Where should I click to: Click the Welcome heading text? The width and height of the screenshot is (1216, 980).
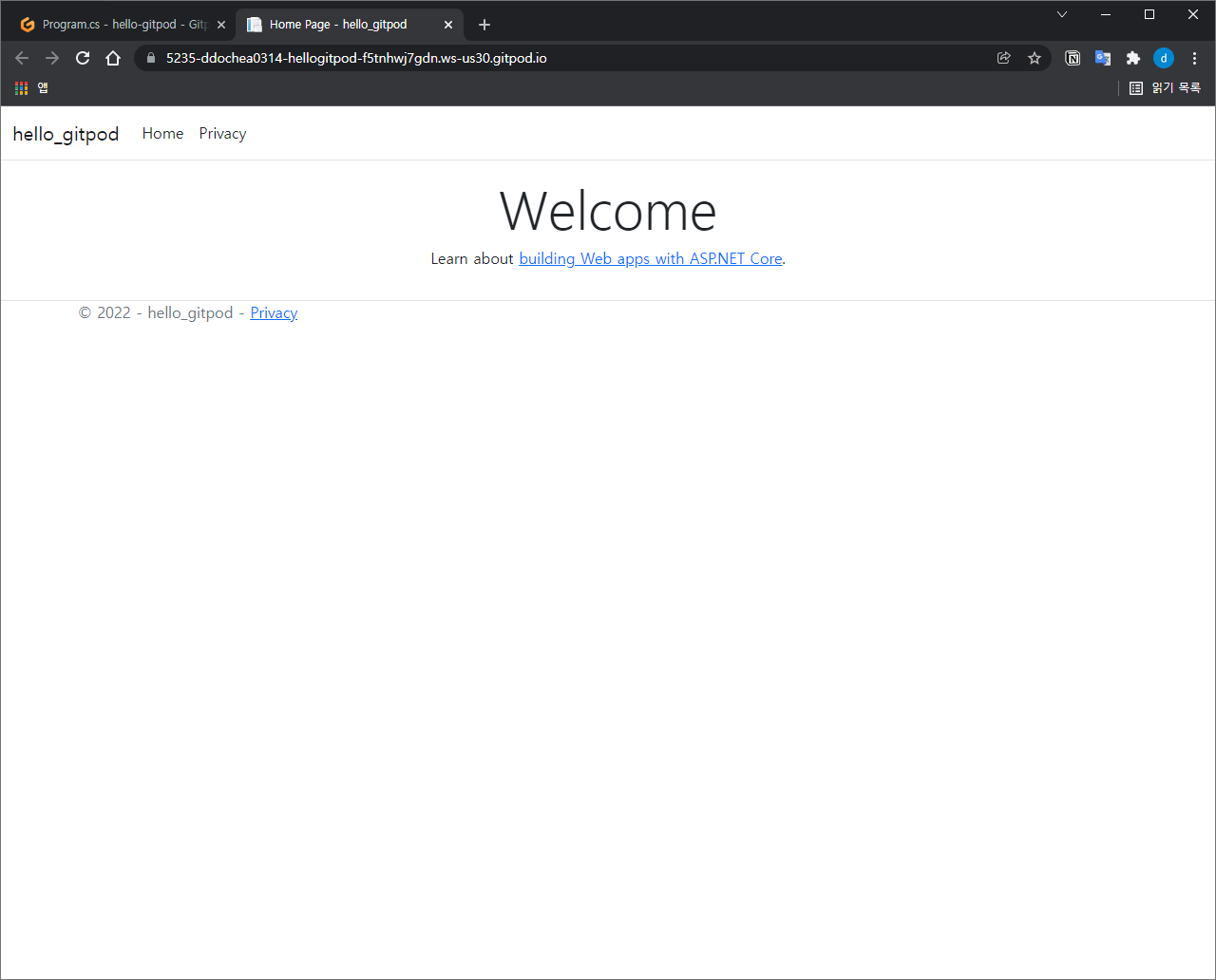(x=608, y=211)
